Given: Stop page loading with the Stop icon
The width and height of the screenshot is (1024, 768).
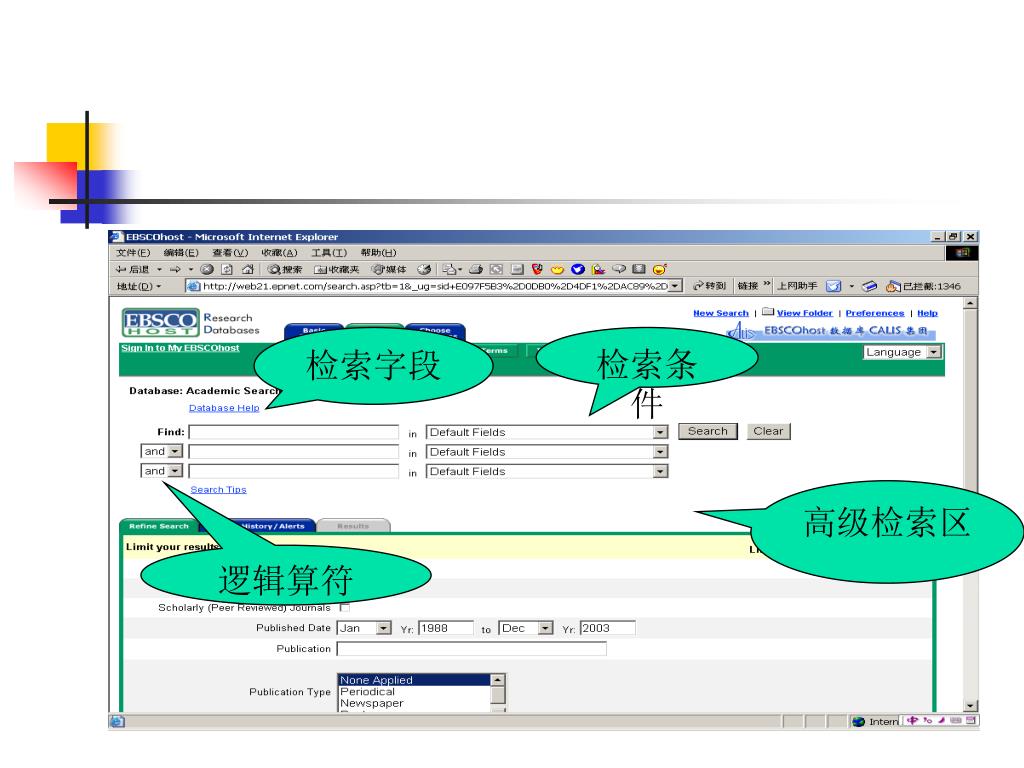Looking at the screenshot, I should click(x=207, y=269).
